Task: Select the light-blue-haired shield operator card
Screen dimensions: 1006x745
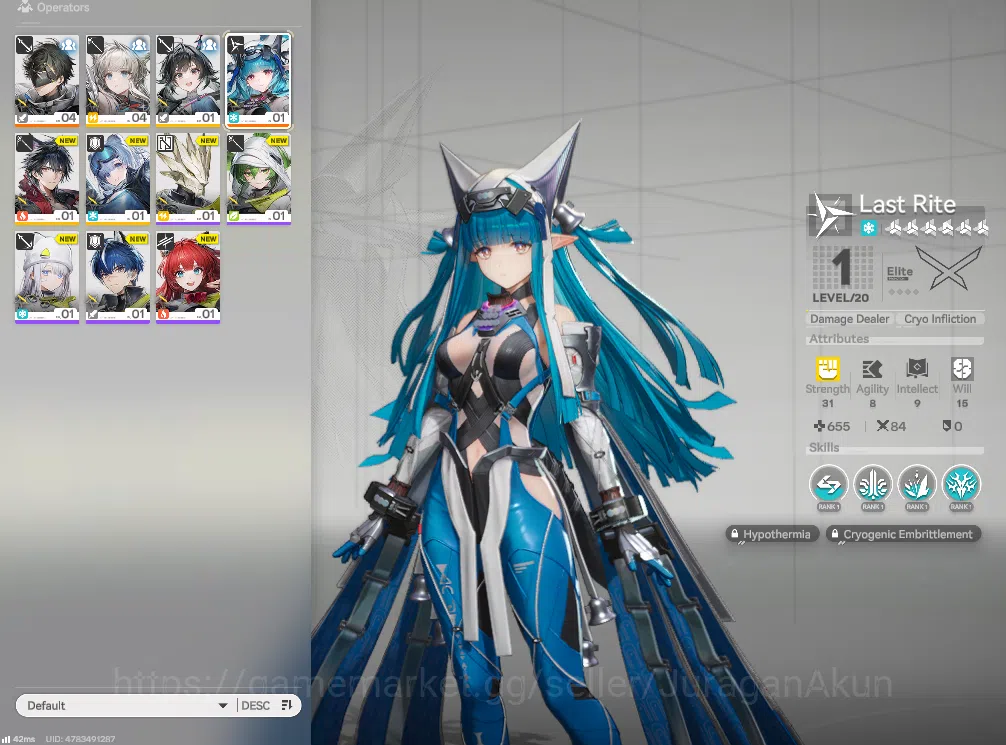Action: (x=117, y=179)
